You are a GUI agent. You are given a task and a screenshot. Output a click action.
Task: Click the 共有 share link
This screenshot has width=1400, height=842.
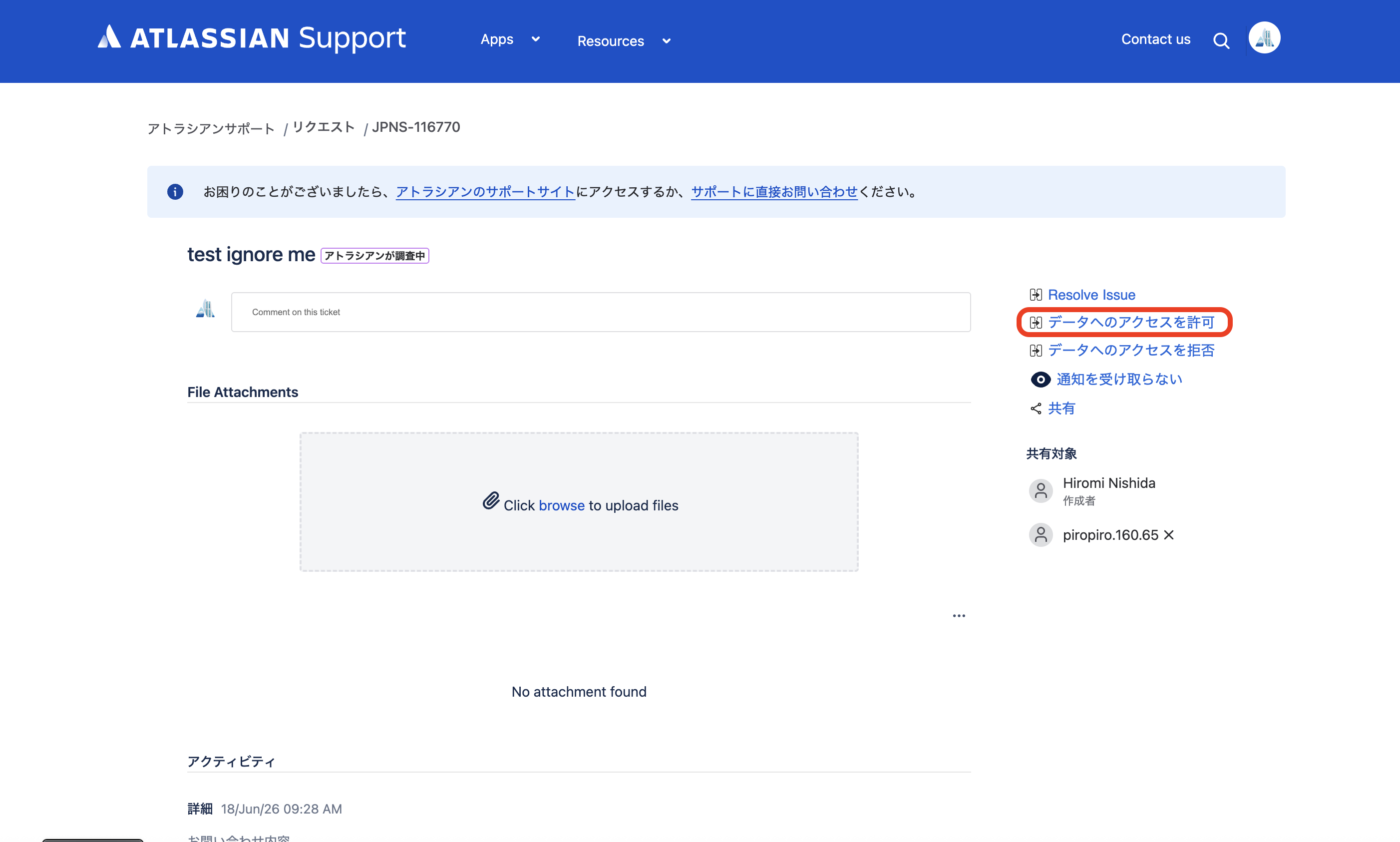[1061, 409]
